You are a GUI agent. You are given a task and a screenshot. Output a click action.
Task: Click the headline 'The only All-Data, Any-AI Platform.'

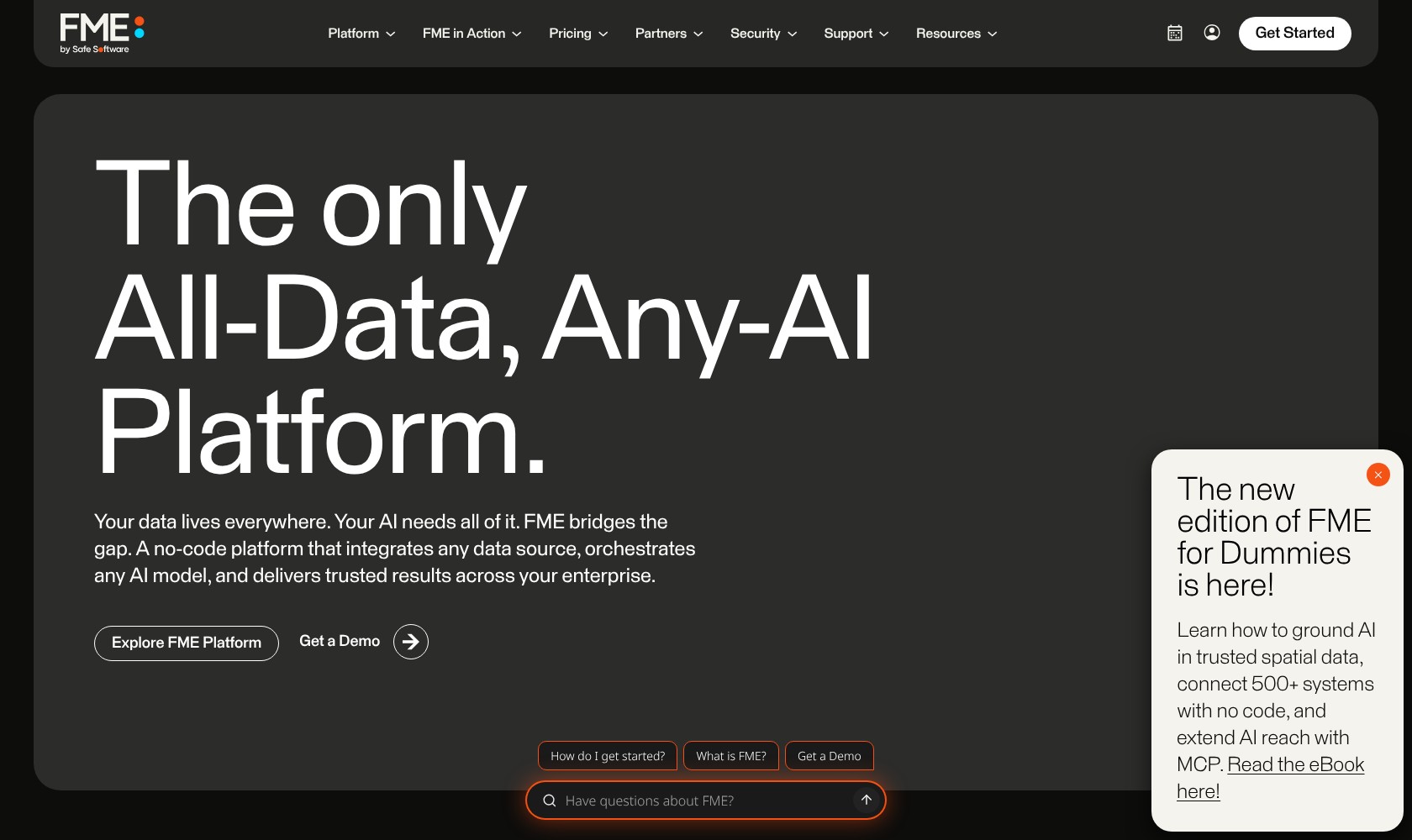coord(484,318)
